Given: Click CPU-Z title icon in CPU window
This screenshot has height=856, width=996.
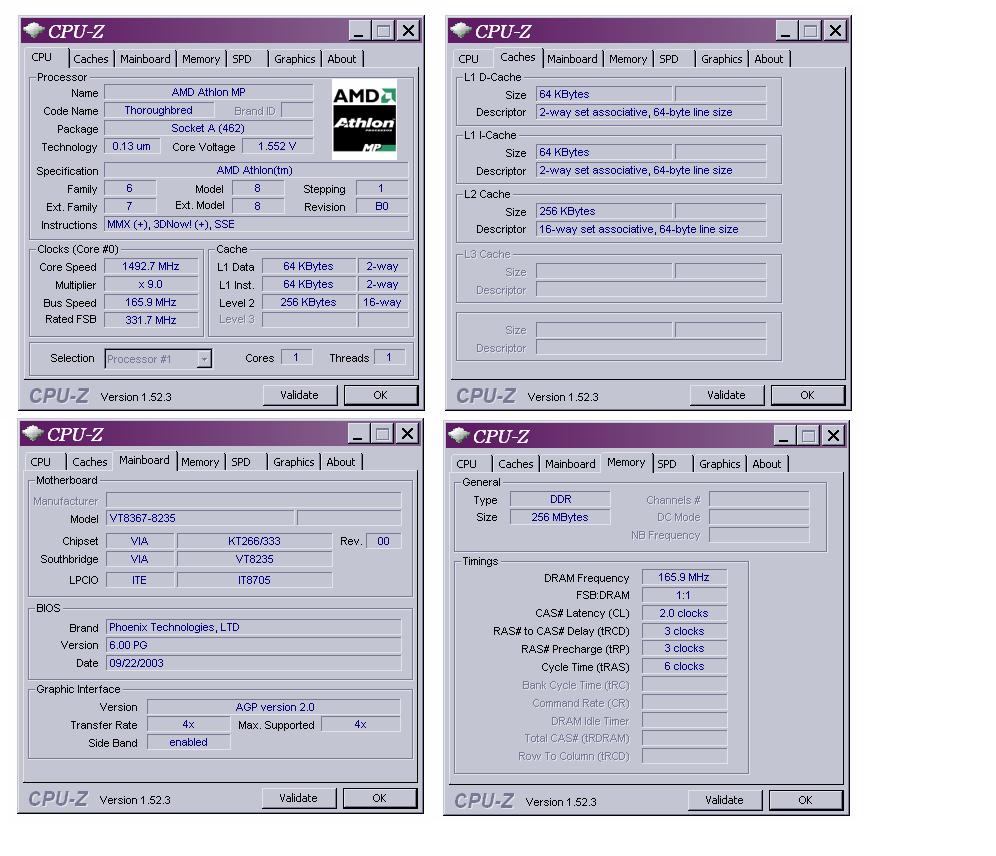Looking at the screenshot, I should (x=34, y=30).
